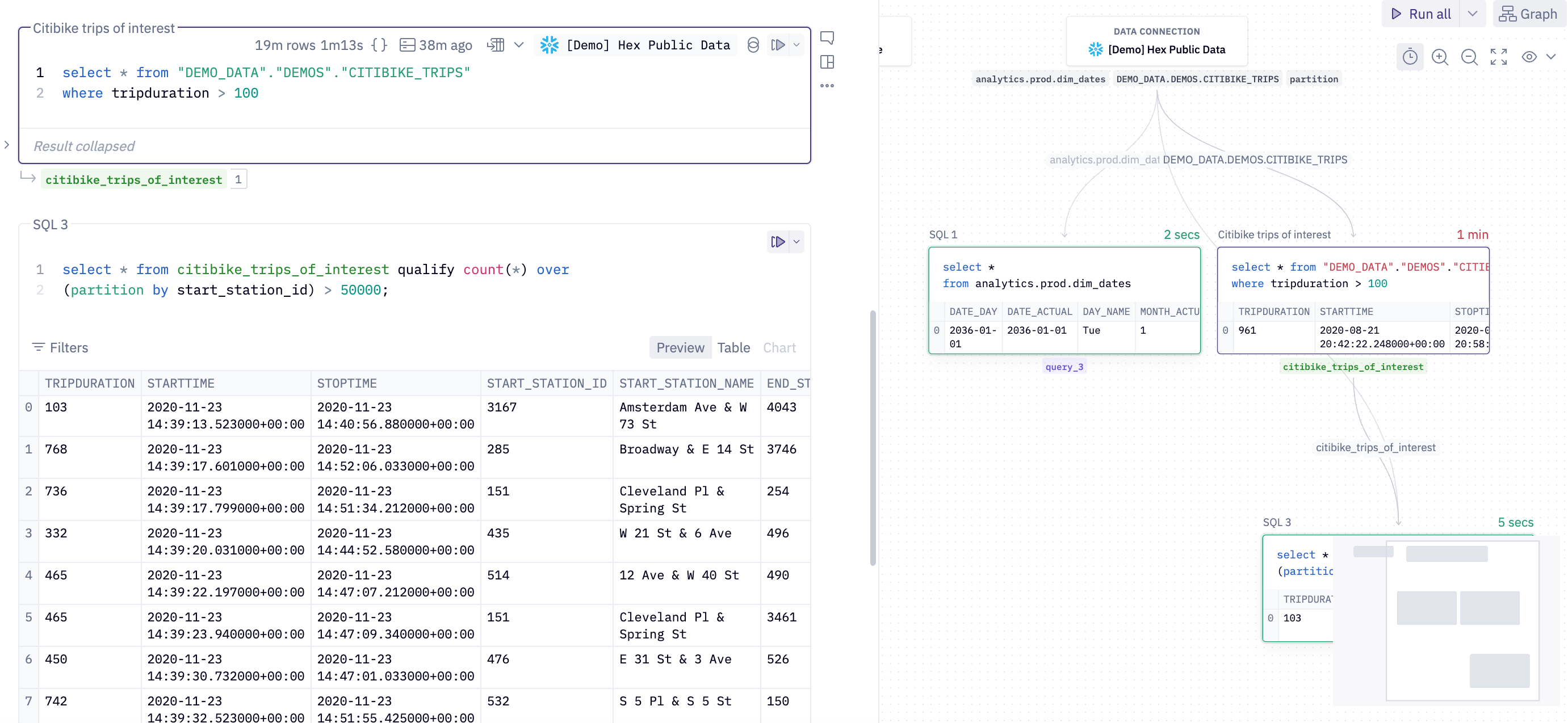Click the cell layout icon below comment
The height and width of the screenshot is (723, 1568).
(x=827, y=62)
